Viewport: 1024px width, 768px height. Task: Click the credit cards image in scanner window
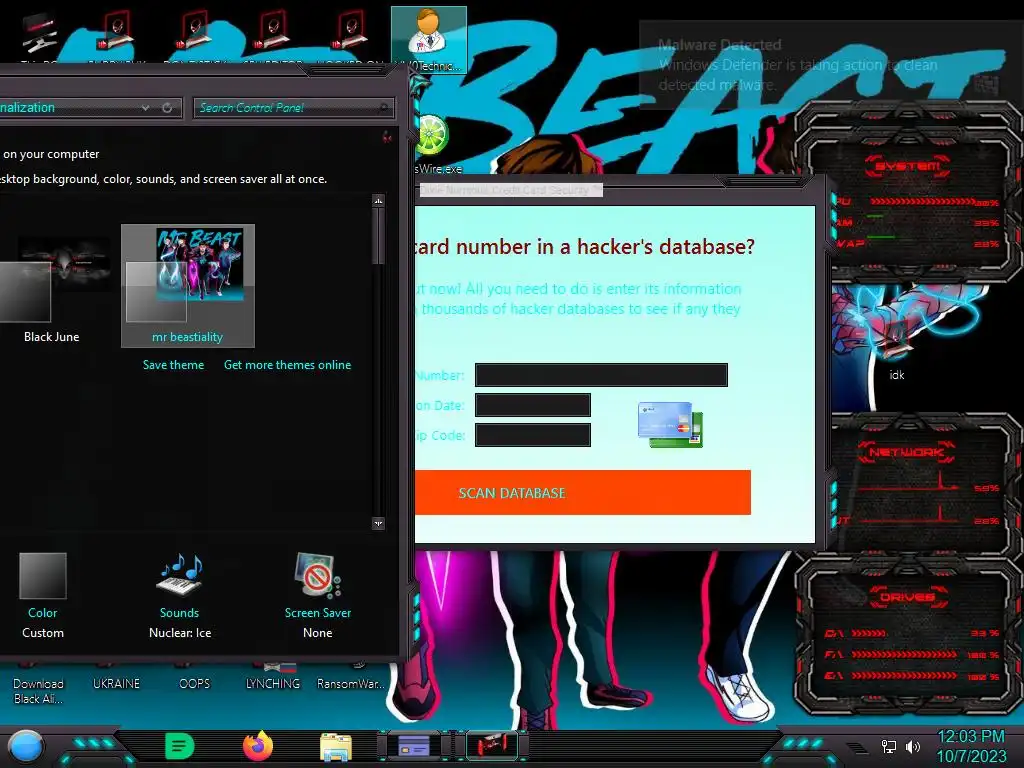coord(670,424)
